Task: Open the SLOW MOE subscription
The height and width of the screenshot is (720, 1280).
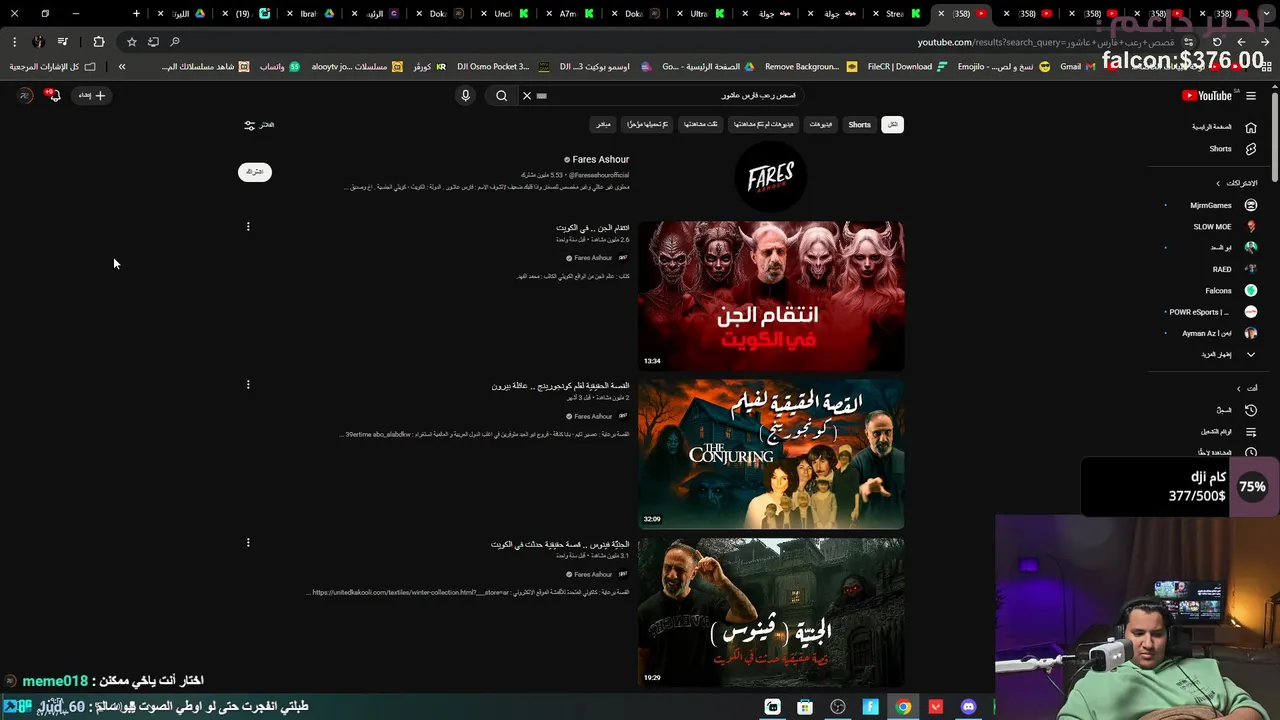Action: (x=1212, y=227)
